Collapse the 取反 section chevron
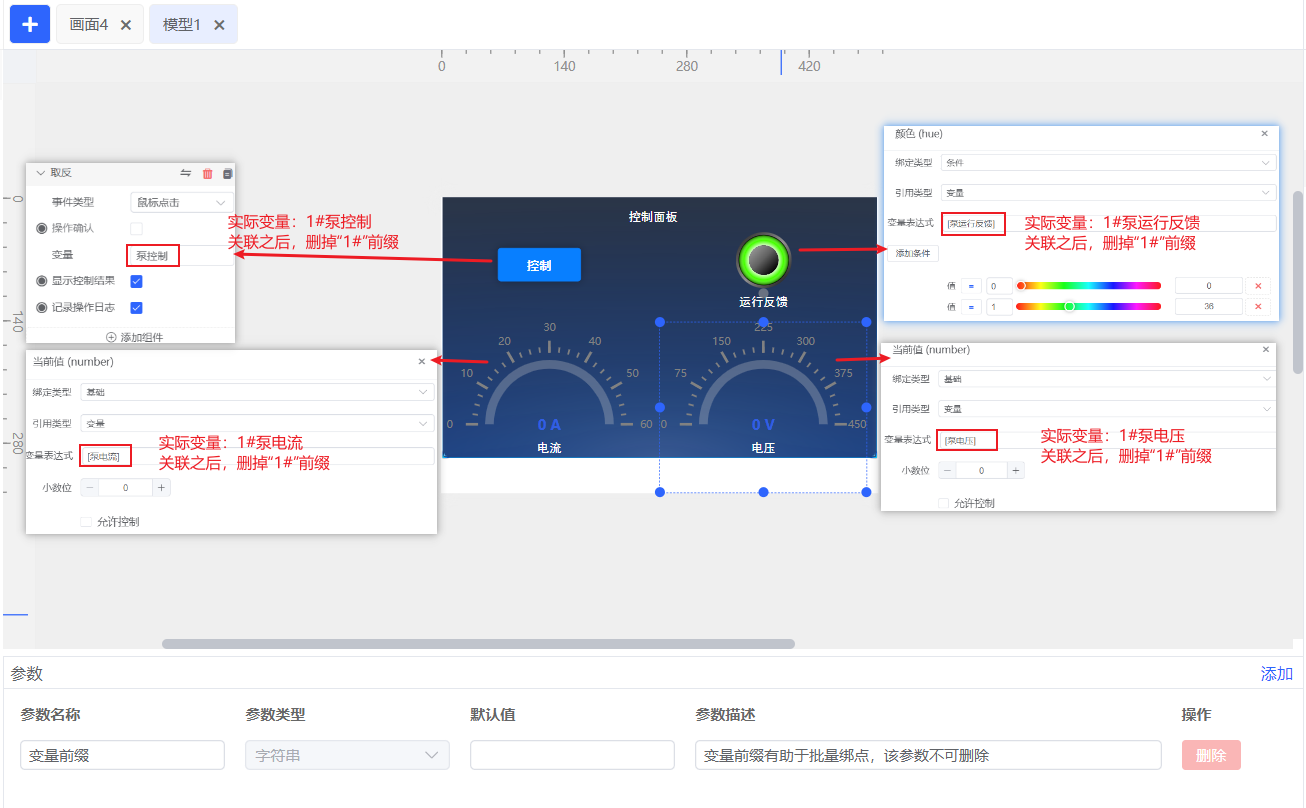 [41, 173]
